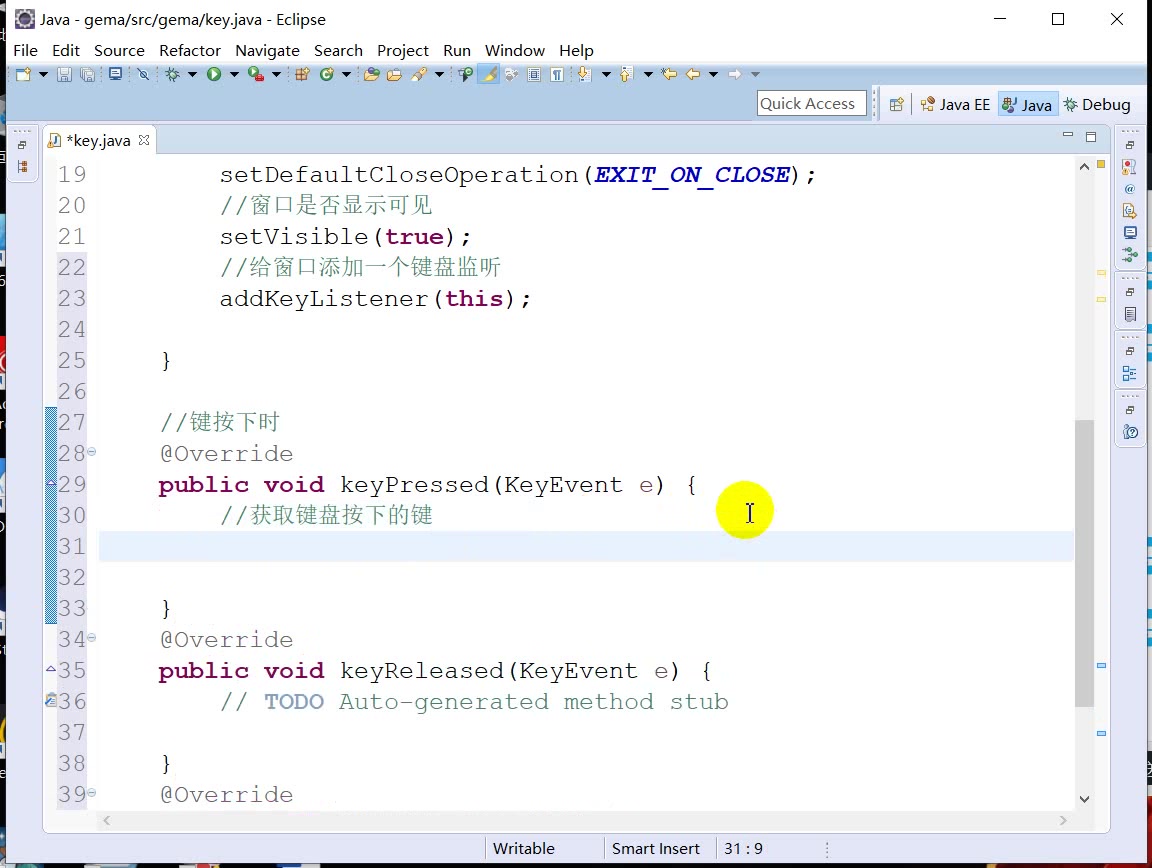Open the Back history dropdown arrow

coord(713,74)
